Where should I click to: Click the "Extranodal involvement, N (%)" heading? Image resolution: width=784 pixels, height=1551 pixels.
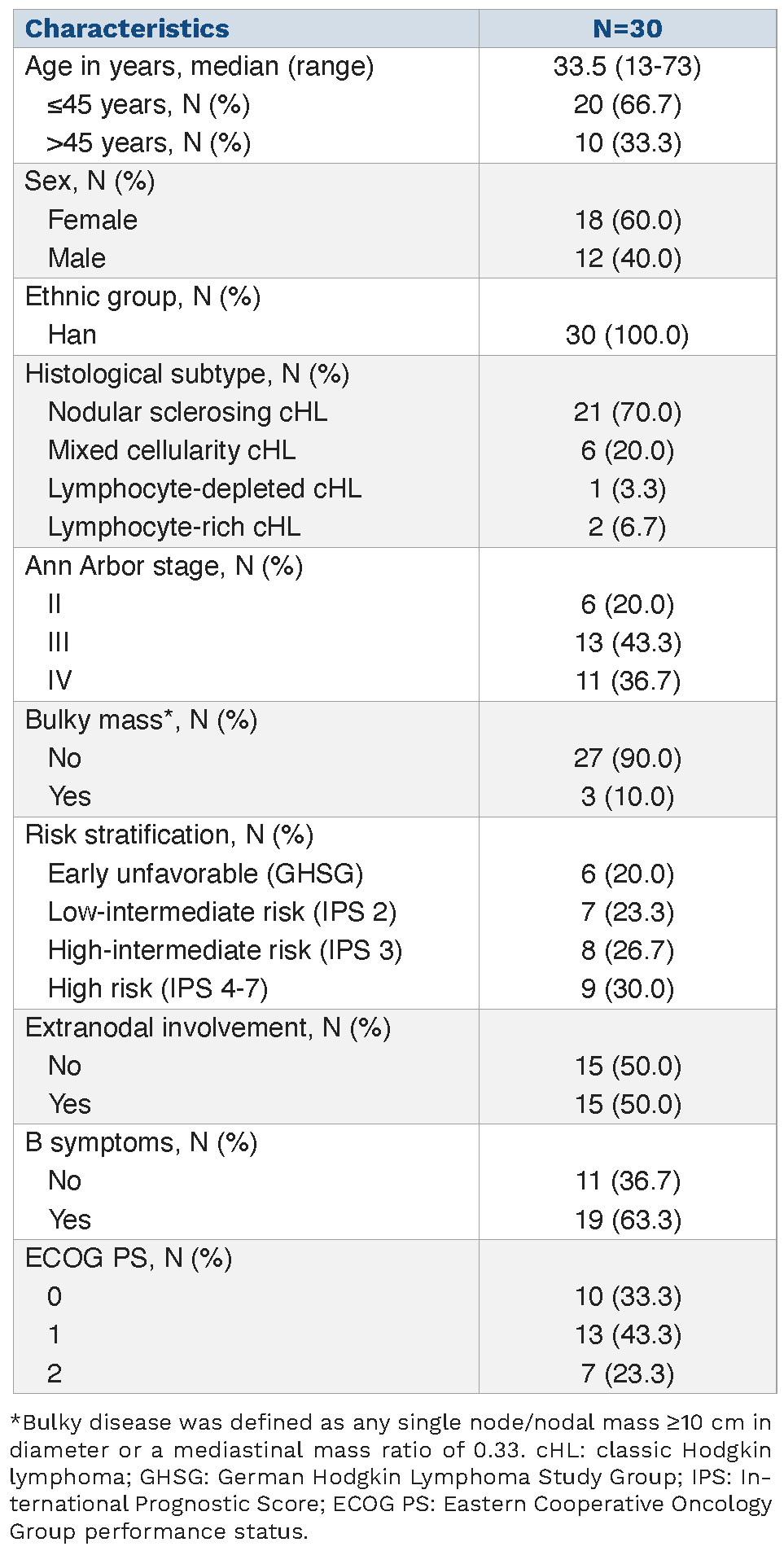[208, 1027]
